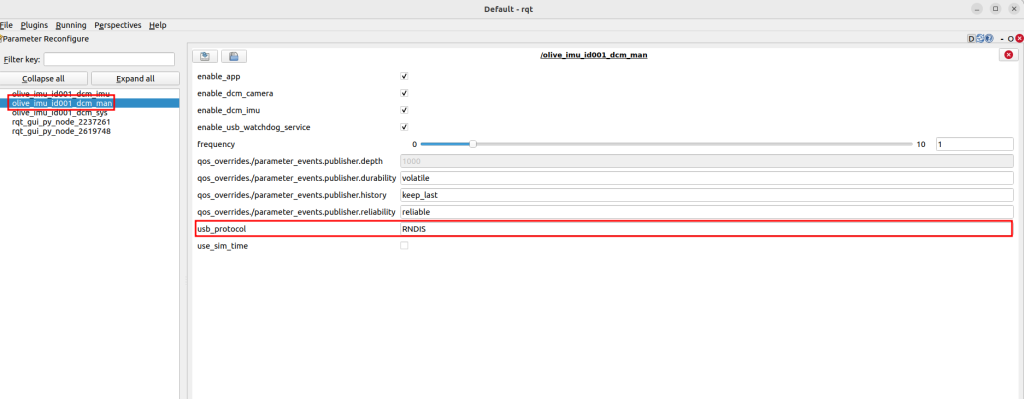The height and width of the screenshot is (399, 1024).
Task: Click the enable_app parameter label
Action: [219, 76]
